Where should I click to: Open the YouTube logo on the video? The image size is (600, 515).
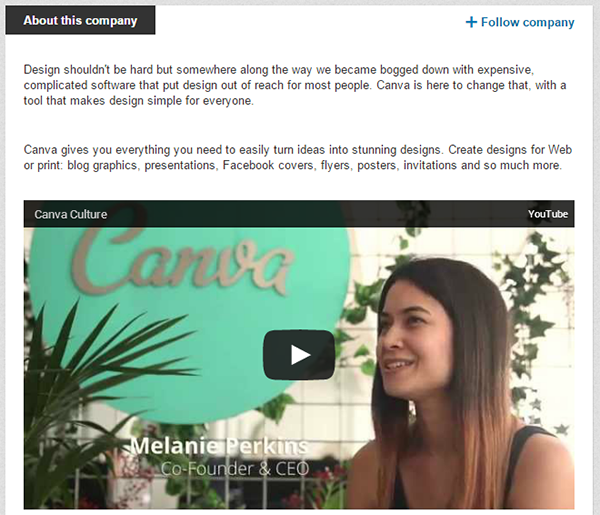coord(548,214)
